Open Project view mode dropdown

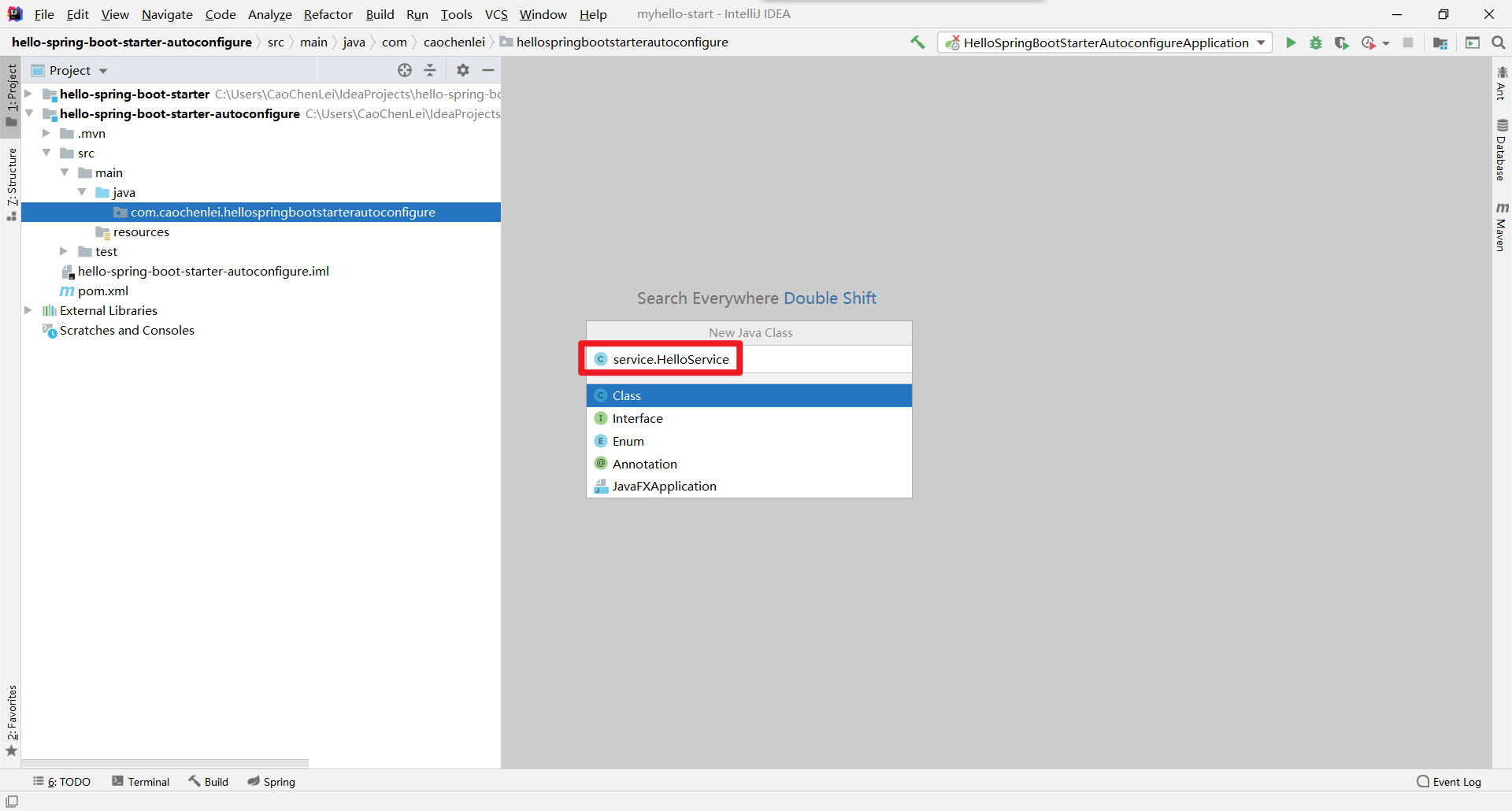(103, 71)
